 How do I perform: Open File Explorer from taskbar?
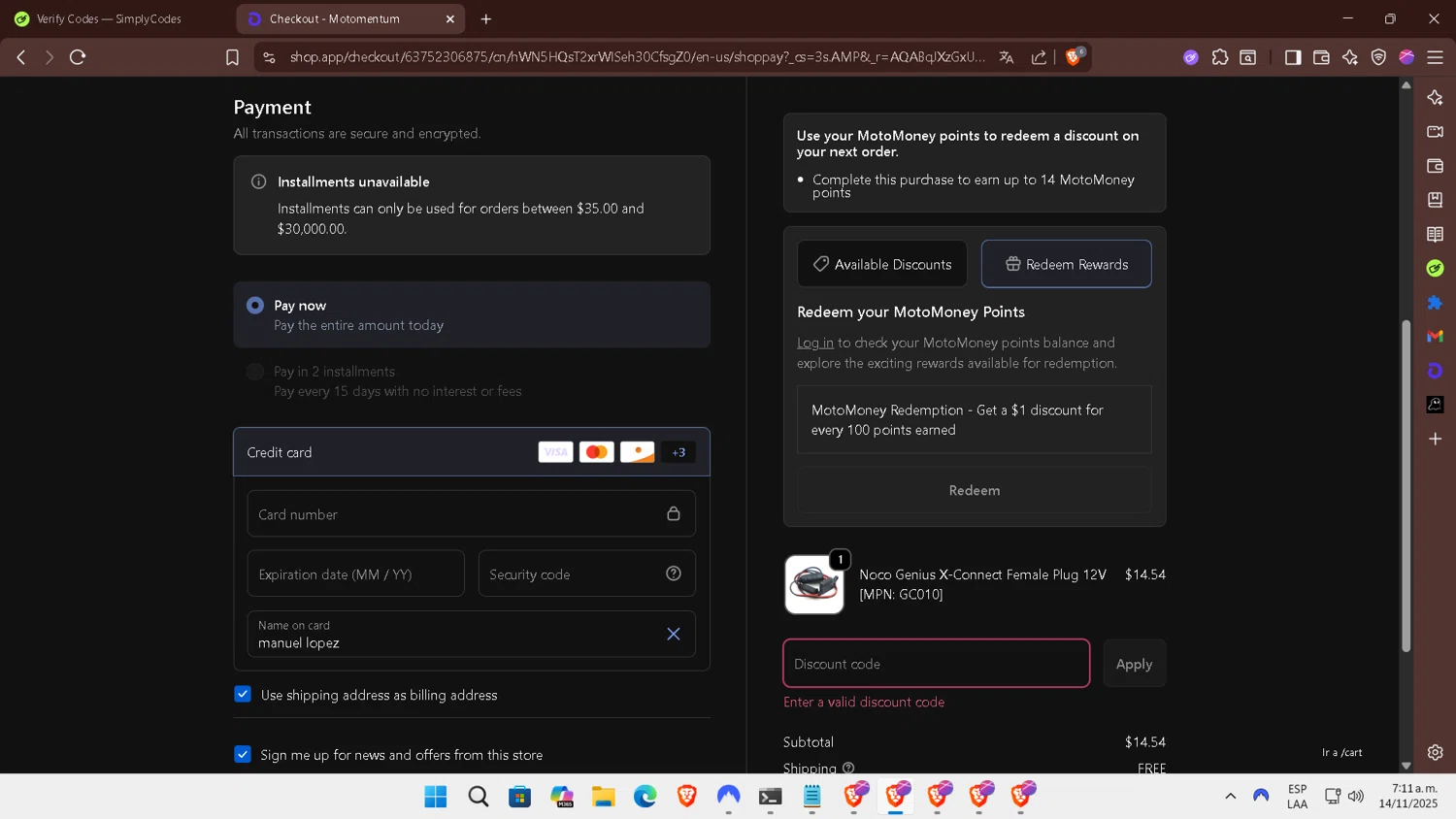point(604,797)
